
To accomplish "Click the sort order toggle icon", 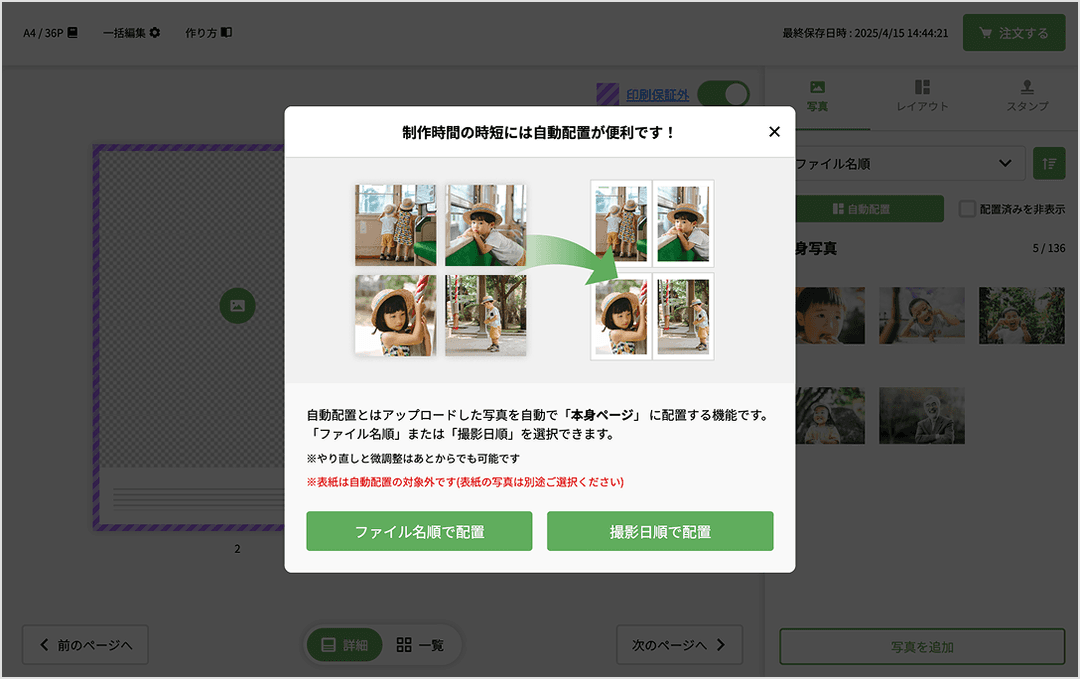I will click(1049, 163).
